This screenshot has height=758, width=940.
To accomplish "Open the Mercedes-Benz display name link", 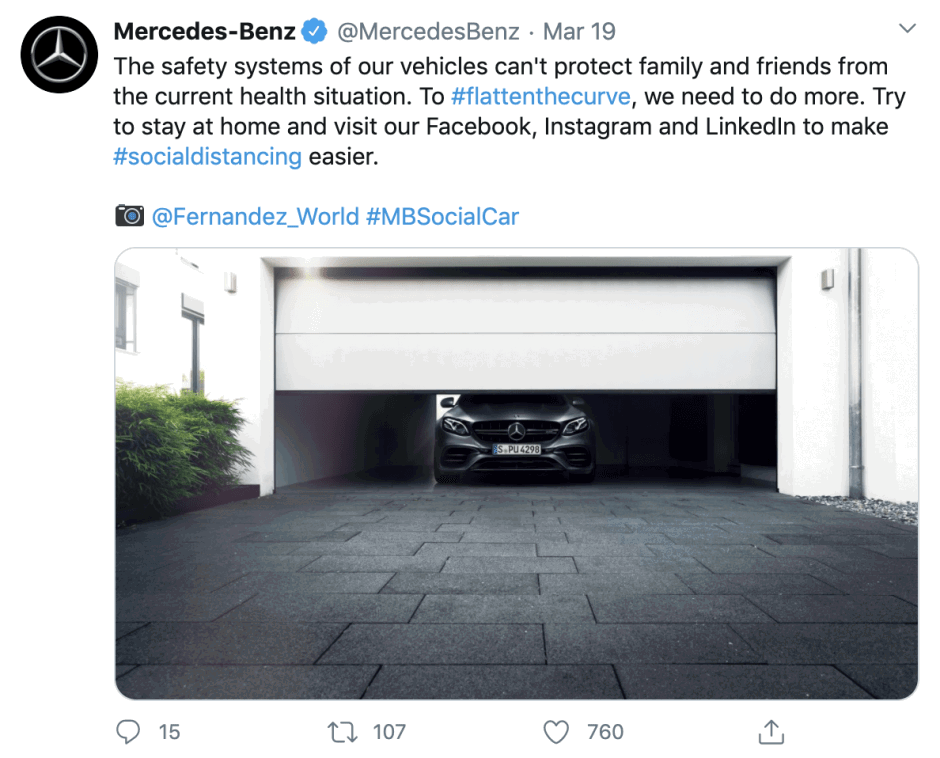I will coord(205,31).
